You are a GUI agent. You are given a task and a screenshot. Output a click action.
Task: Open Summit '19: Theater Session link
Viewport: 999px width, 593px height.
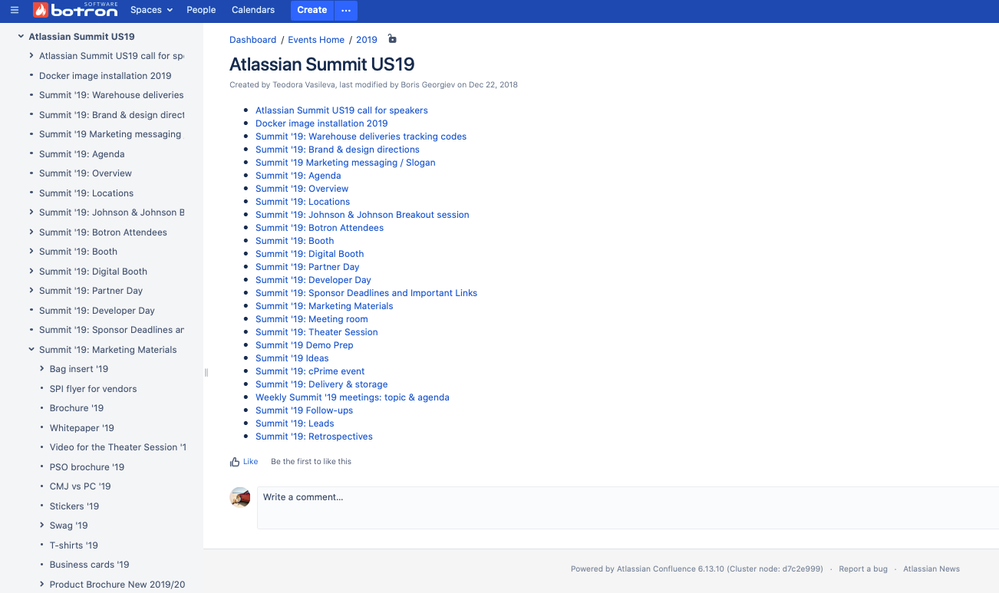(x=317, y=332)
